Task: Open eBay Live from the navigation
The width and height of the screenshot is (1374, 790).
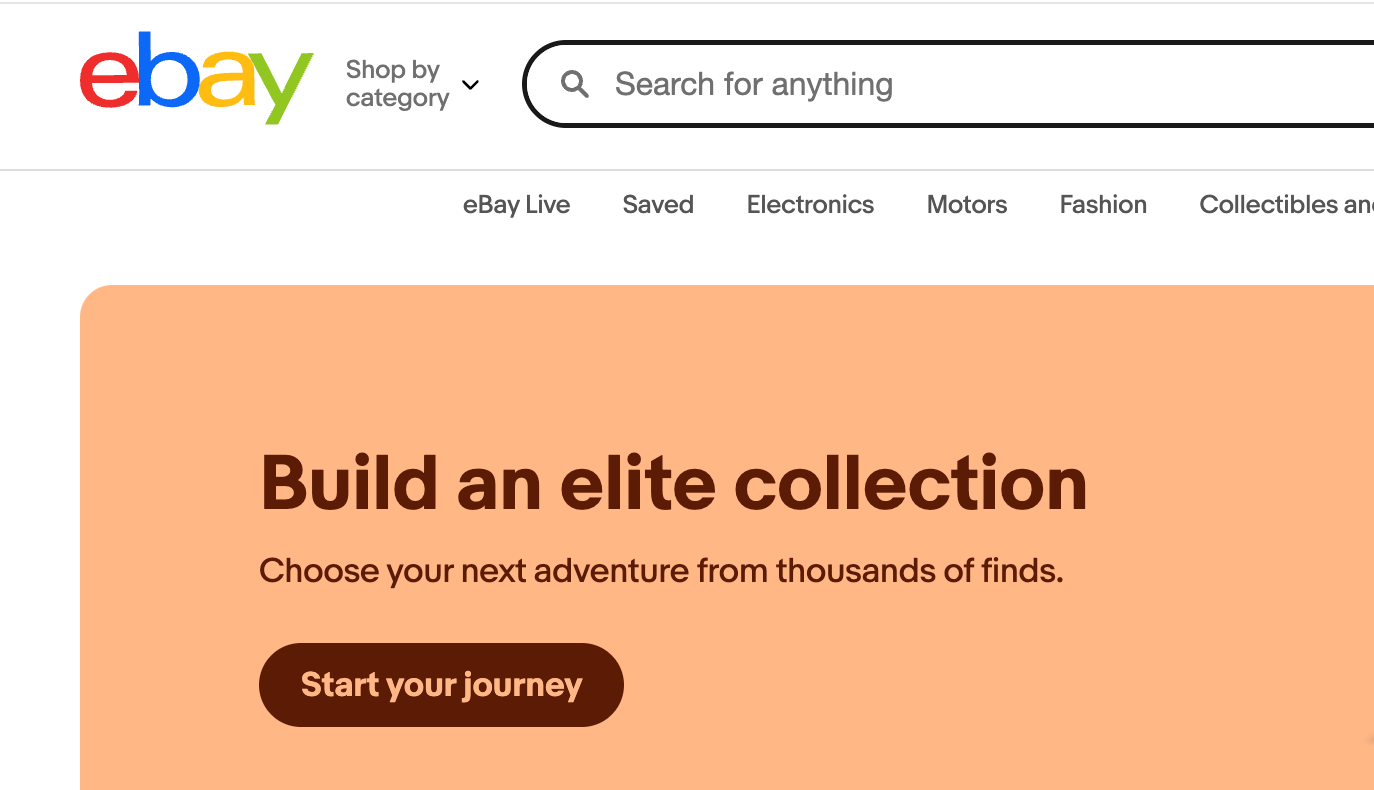Action: 516,204
